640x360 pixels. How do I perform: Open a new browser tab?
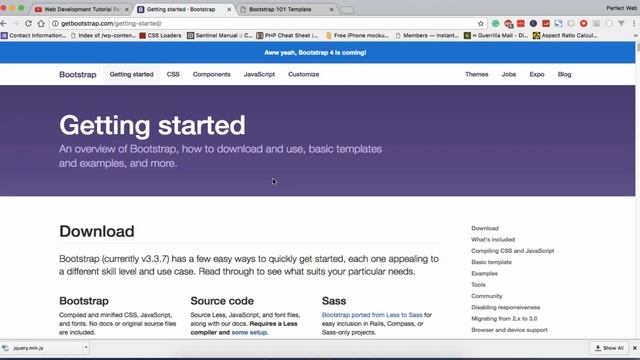tap(347, 10)
